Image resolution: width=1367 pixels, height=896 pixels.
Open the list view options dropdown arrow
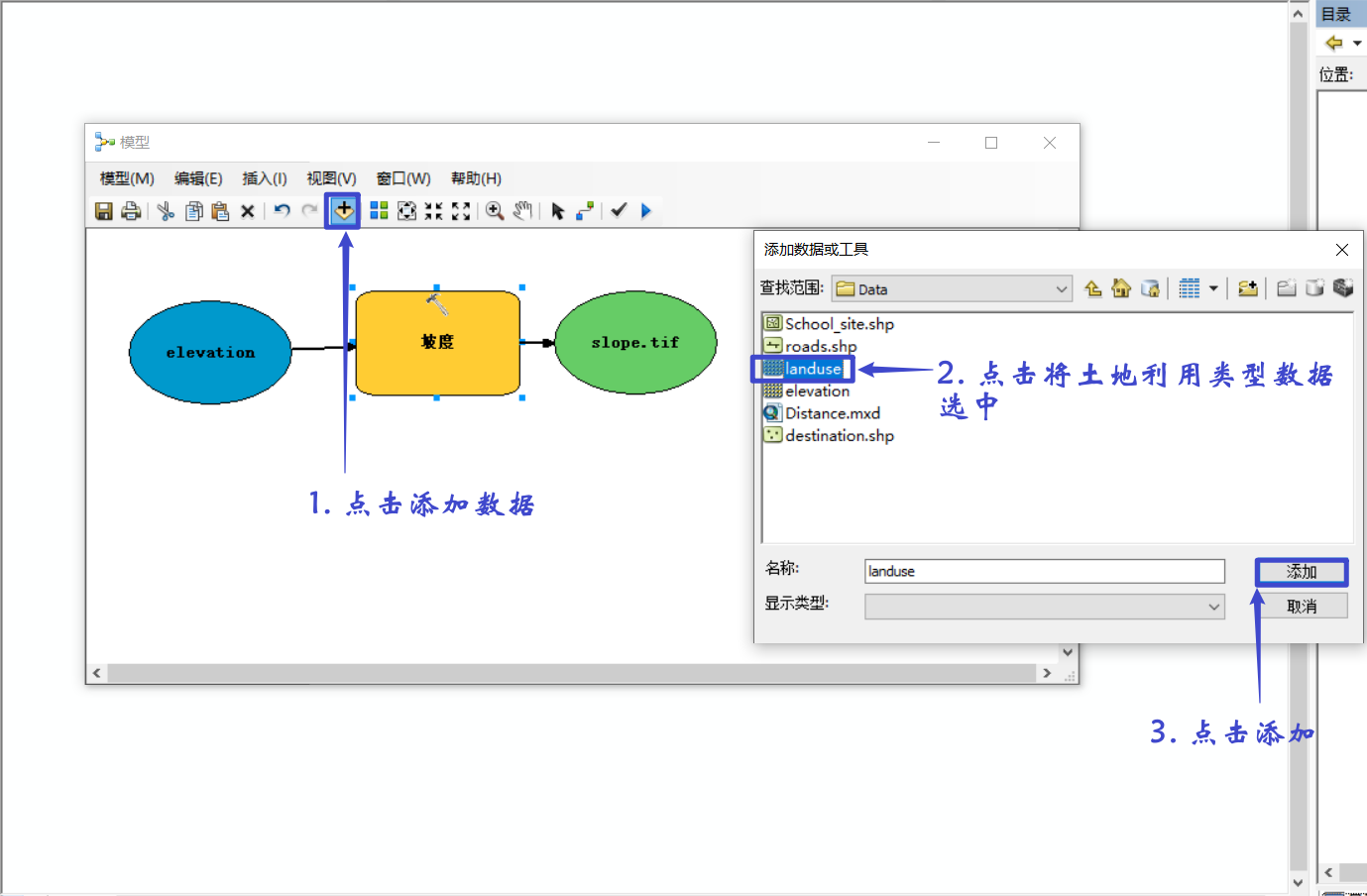click(x=1213, y=287)
